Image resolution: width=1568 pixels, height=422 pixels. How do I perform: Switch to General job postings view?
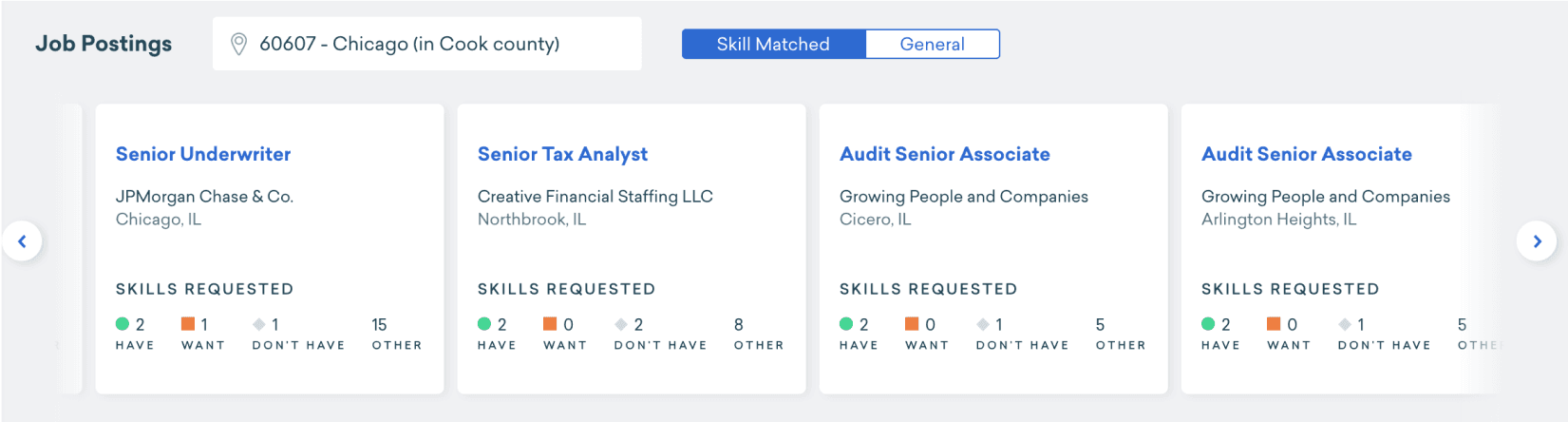coord(932,44)
